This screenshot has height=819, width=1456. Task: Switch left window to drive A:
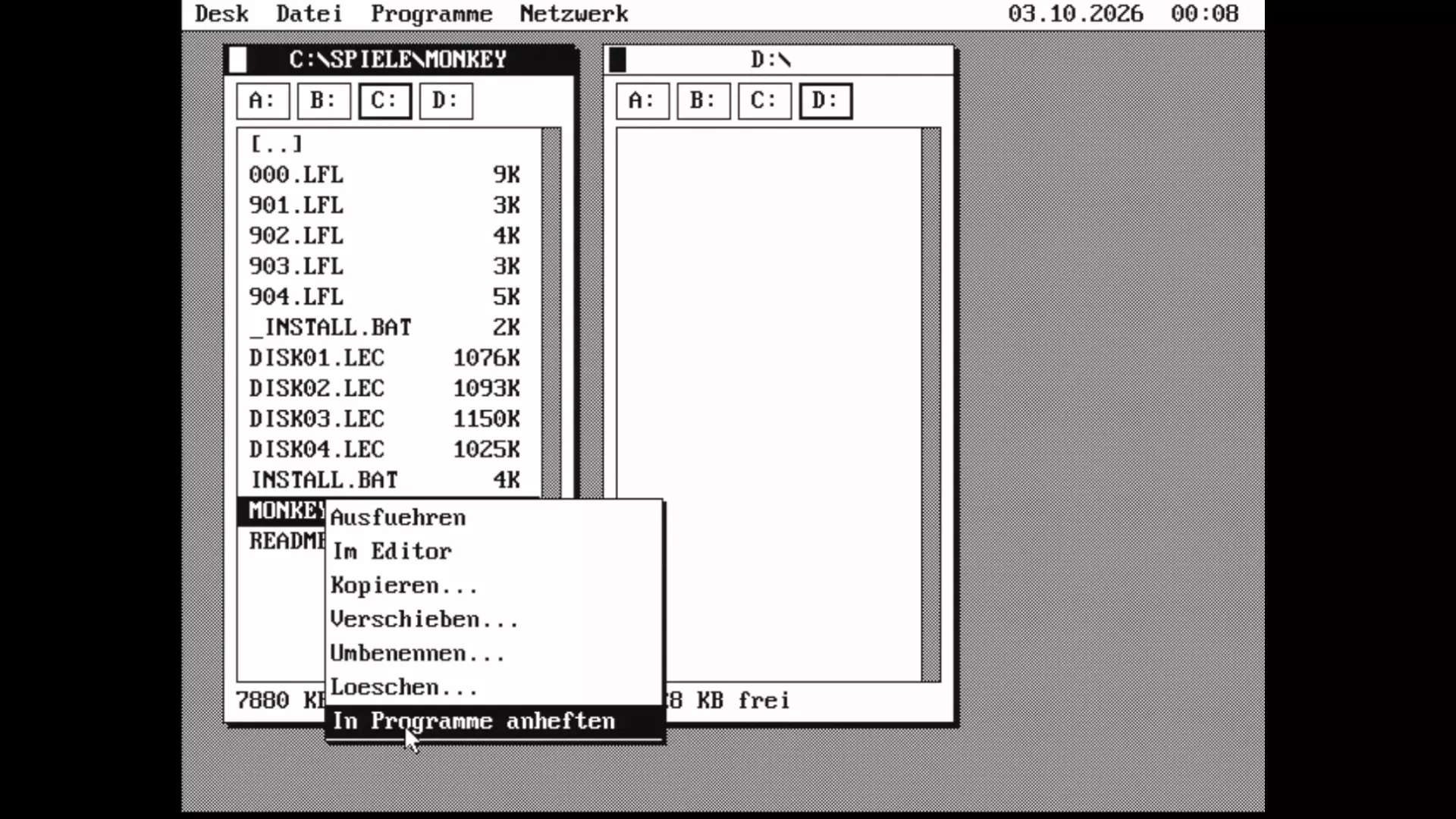coord(263,101)
